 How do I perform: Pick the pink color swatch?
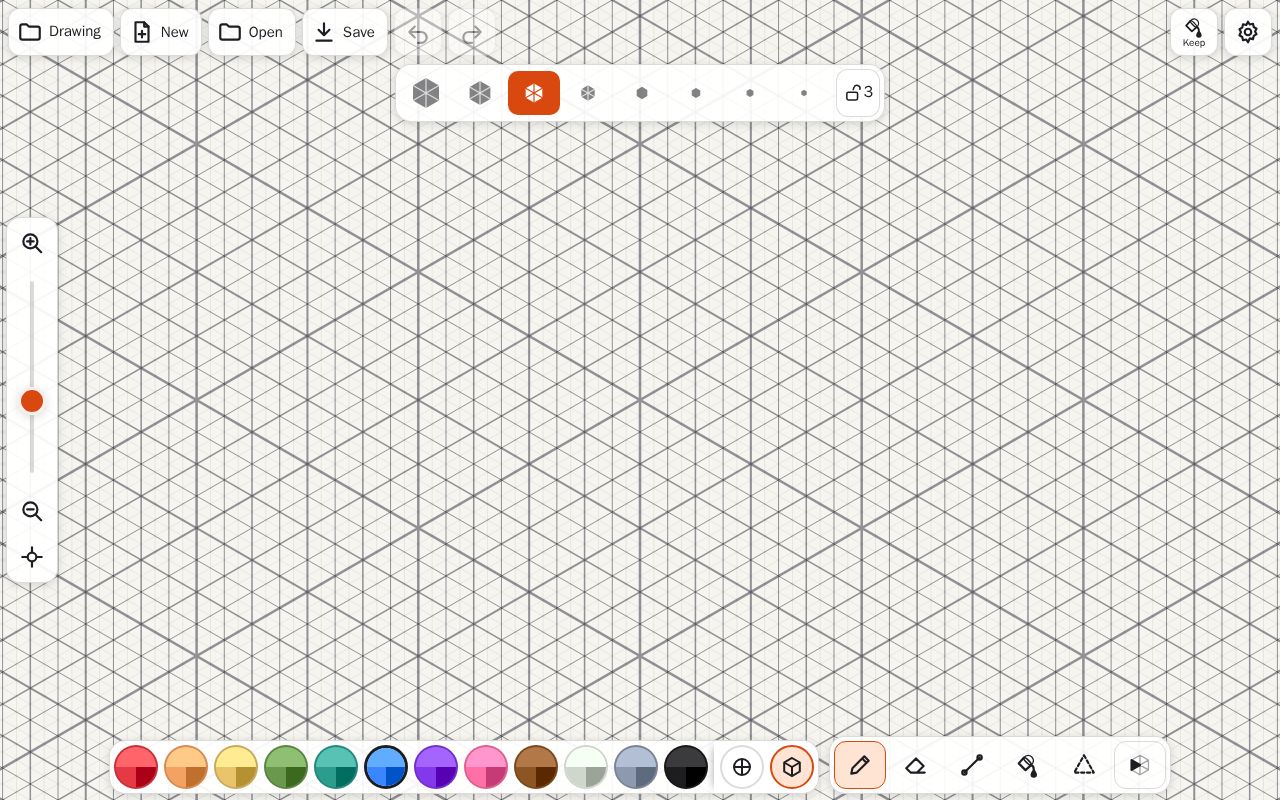(x=486, y=767)
